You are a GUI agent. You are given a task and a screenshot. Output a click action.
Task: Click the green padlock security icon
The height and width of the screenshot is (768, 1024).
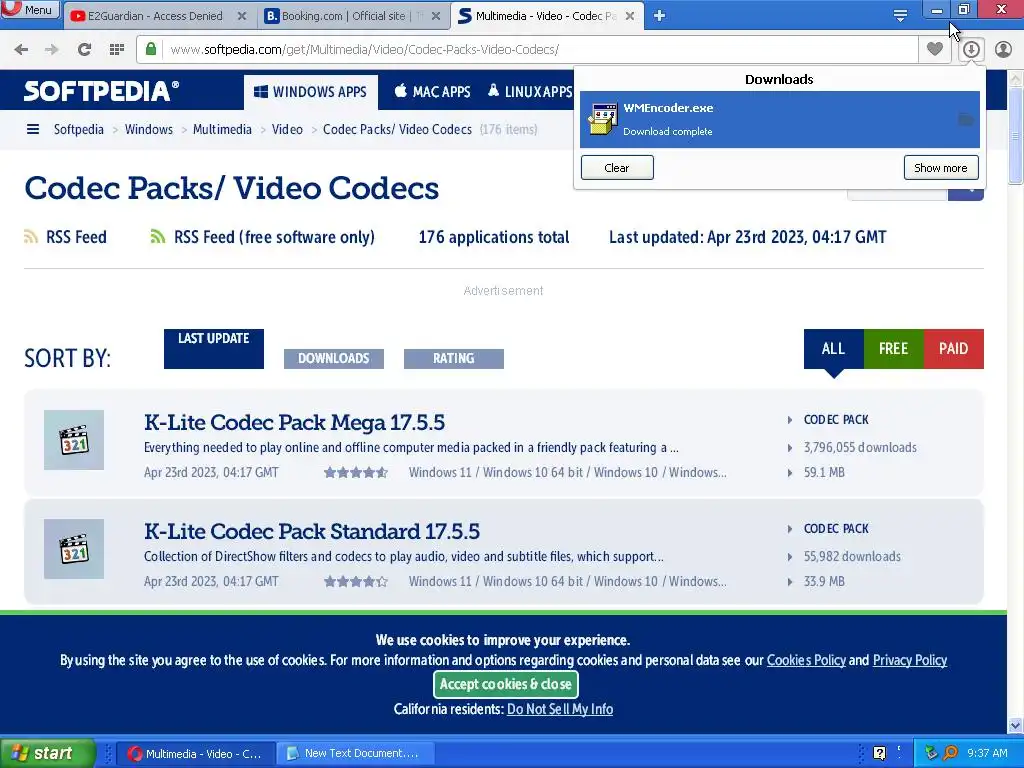click(151, 49)
